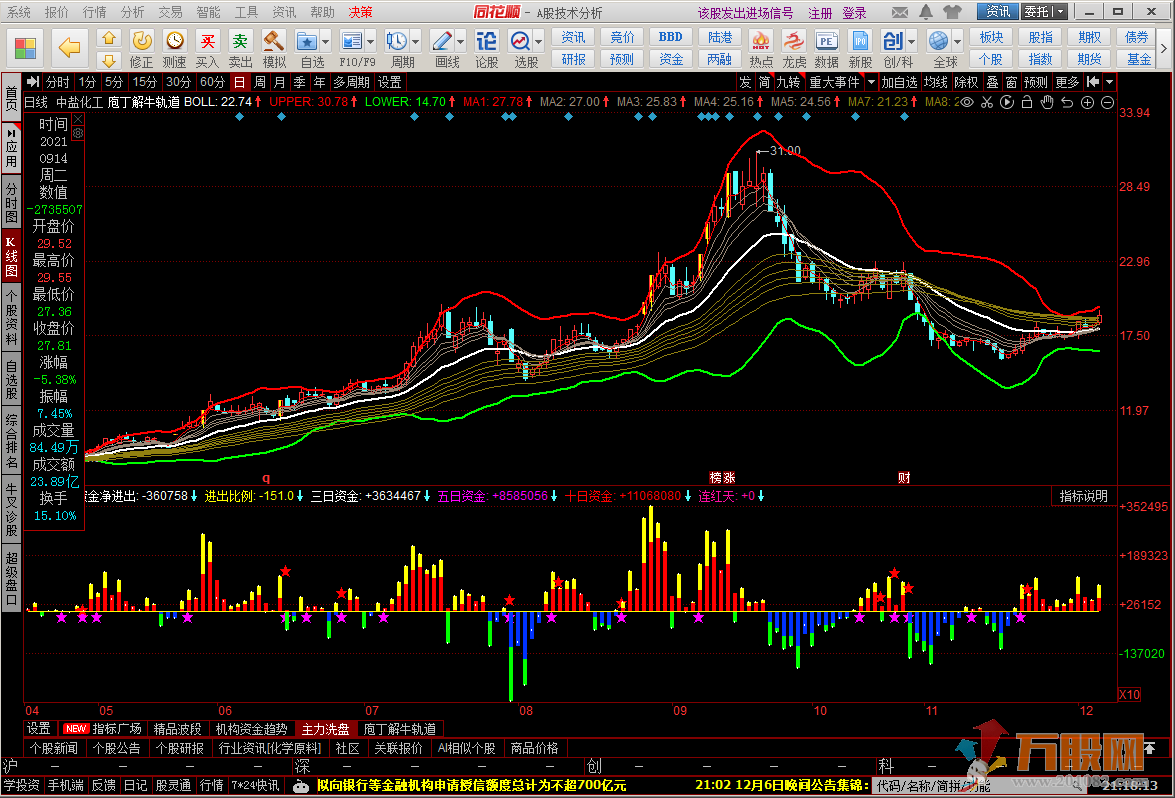Open the 重大事件 dropdown arrow
Screen dimensions: 1175x798
click(871, 82)
